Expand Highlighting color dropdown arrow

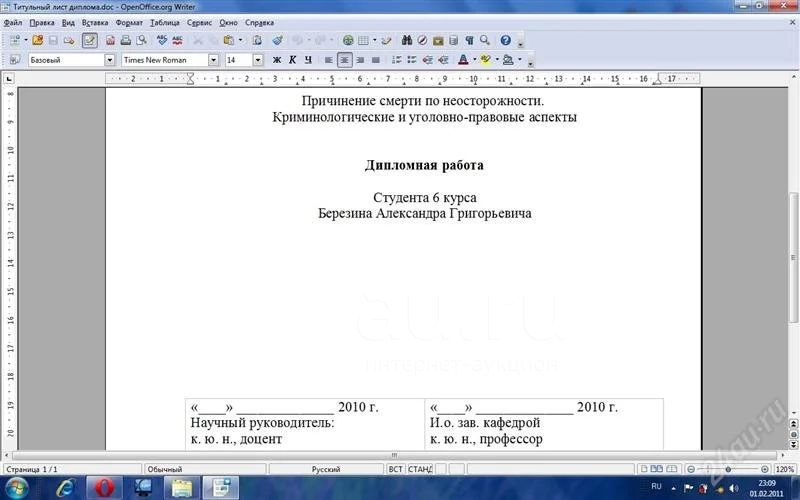(x=497, y=60)
